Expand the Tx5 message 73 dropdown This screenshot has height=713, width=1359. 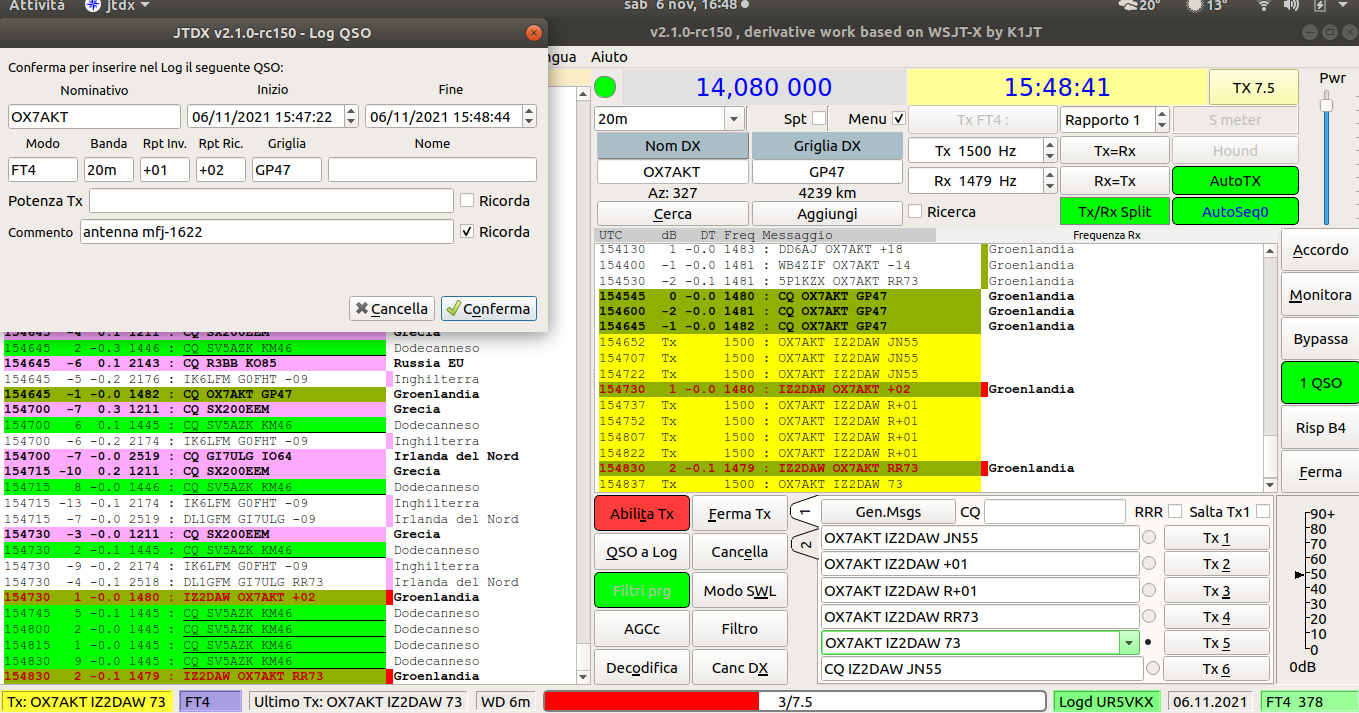click(1130, 642)
